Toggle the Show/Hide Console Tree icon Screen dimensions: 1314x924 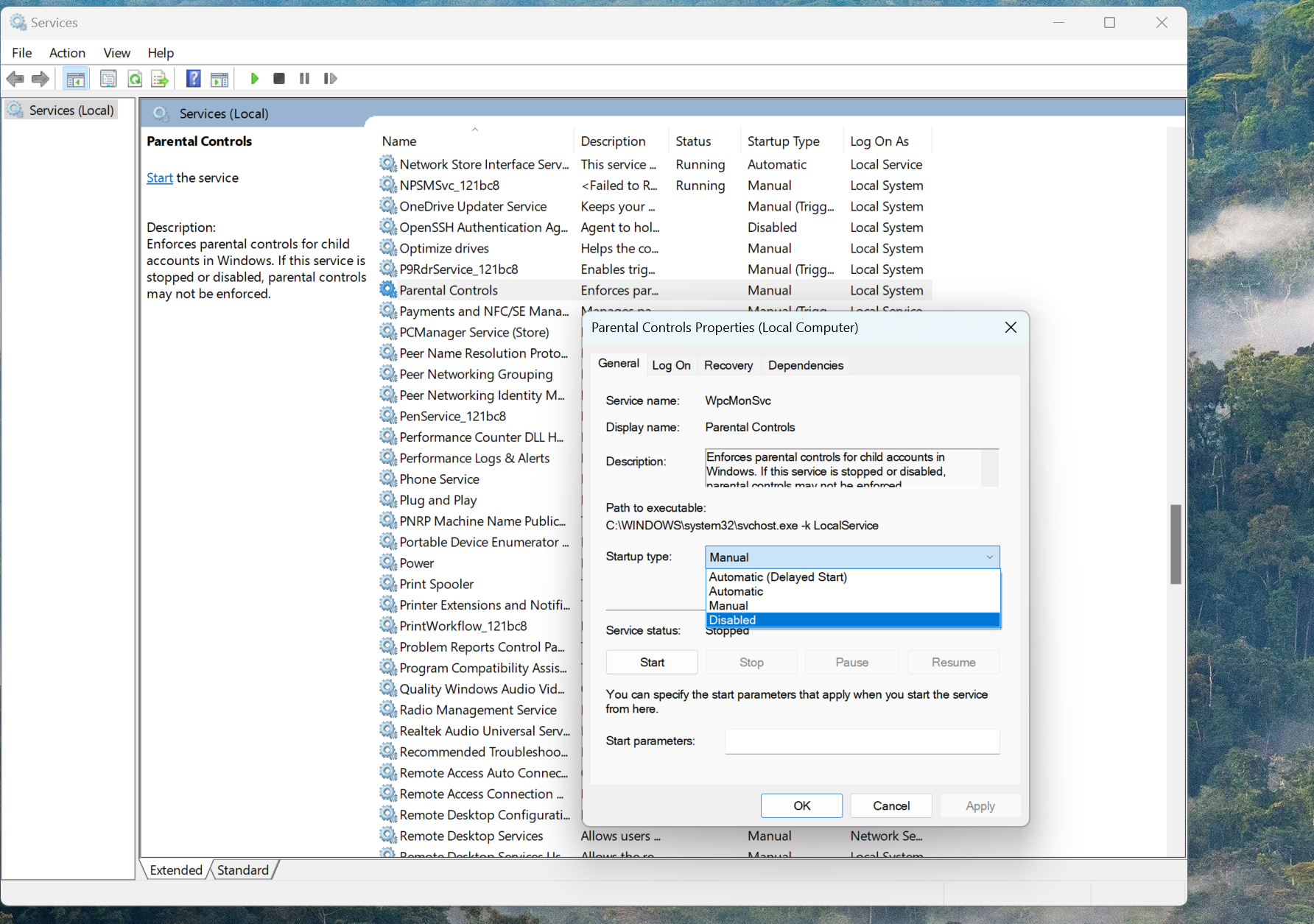(75, 78)
